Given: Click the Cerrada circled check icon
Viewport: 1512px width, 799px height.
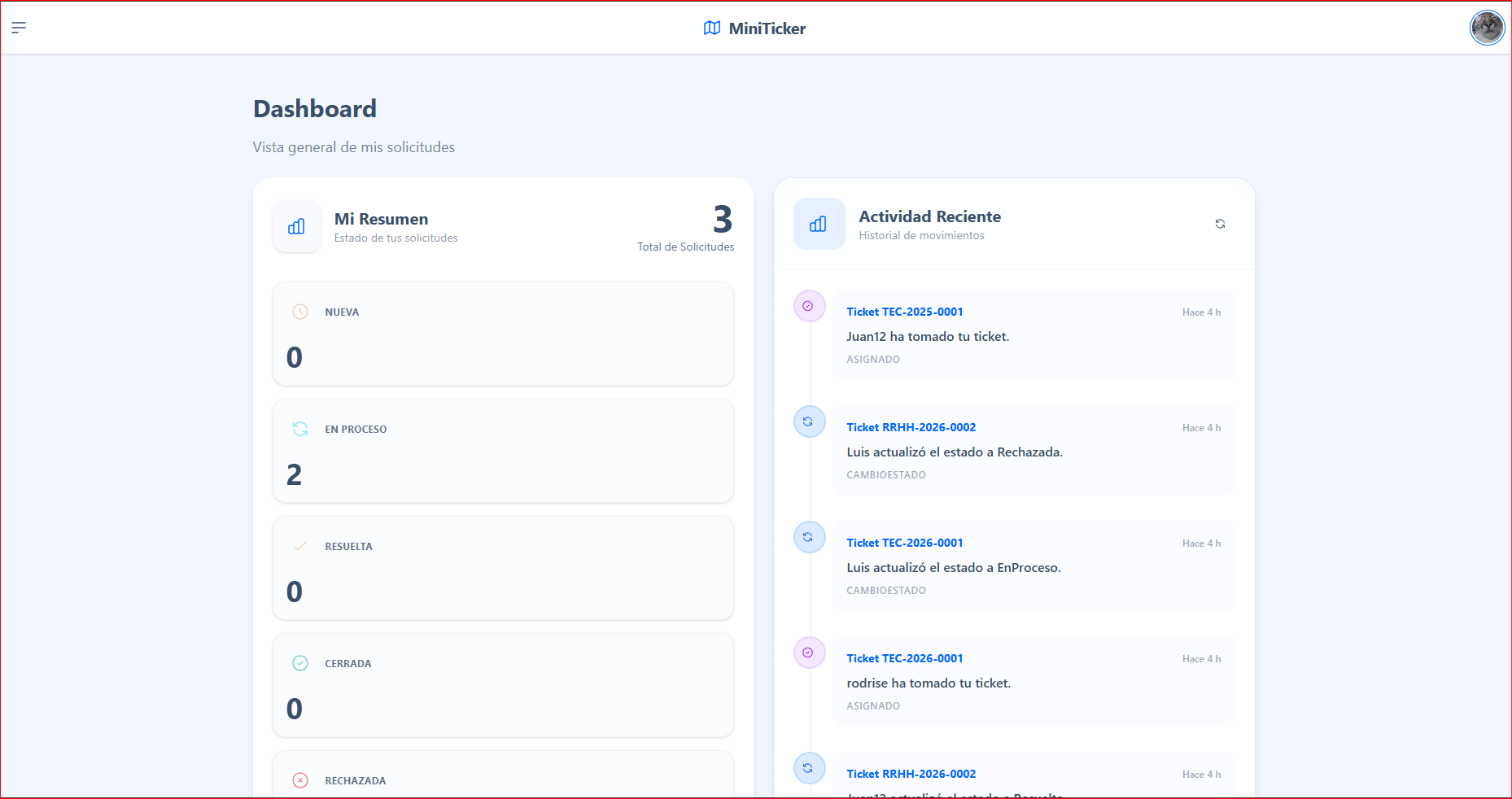Looking at the screenshot, I should coord(300,663).
